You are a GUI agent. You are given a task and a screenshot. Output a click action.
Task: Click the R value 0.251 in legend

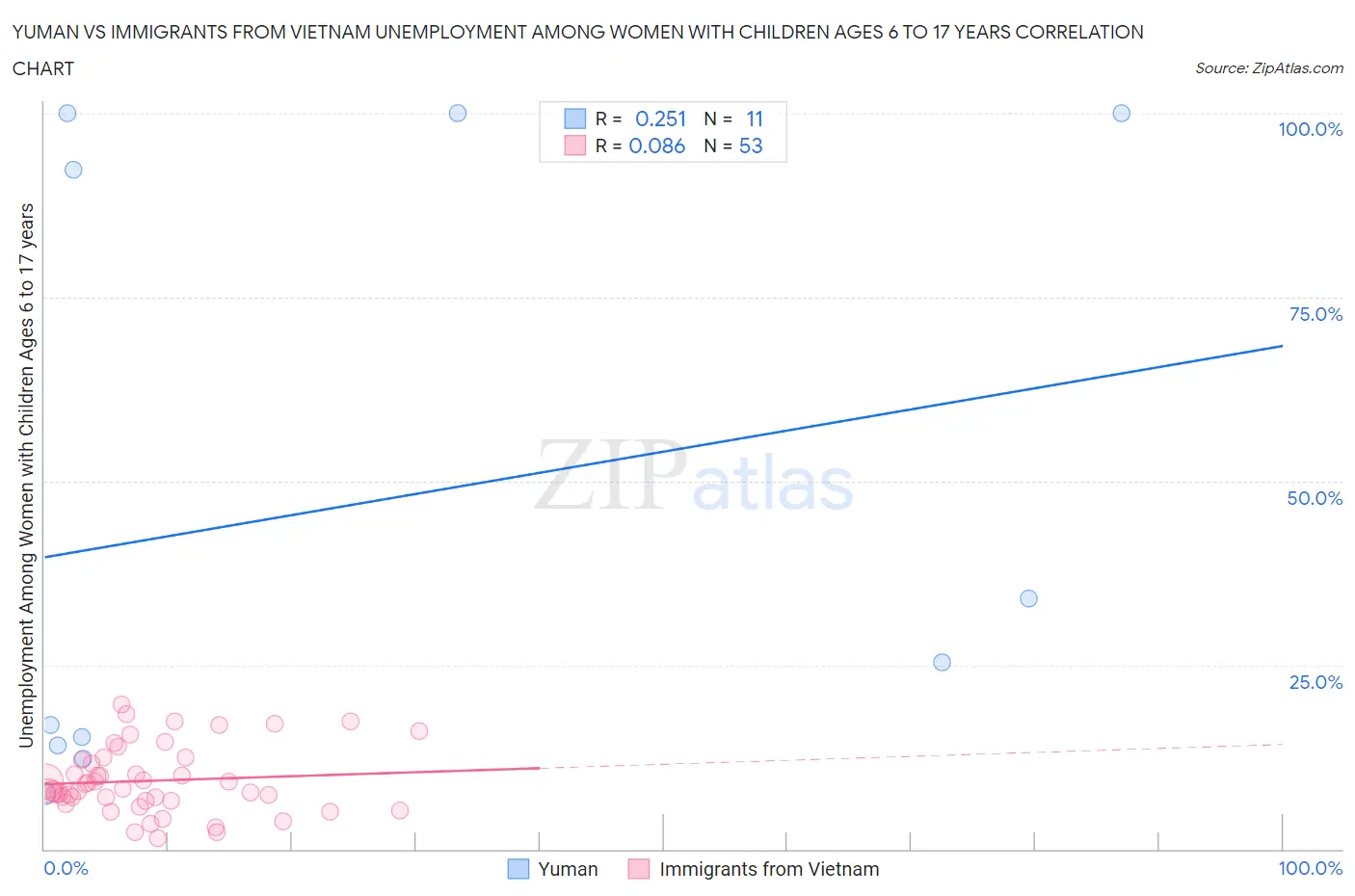click(x=661, y=119)
